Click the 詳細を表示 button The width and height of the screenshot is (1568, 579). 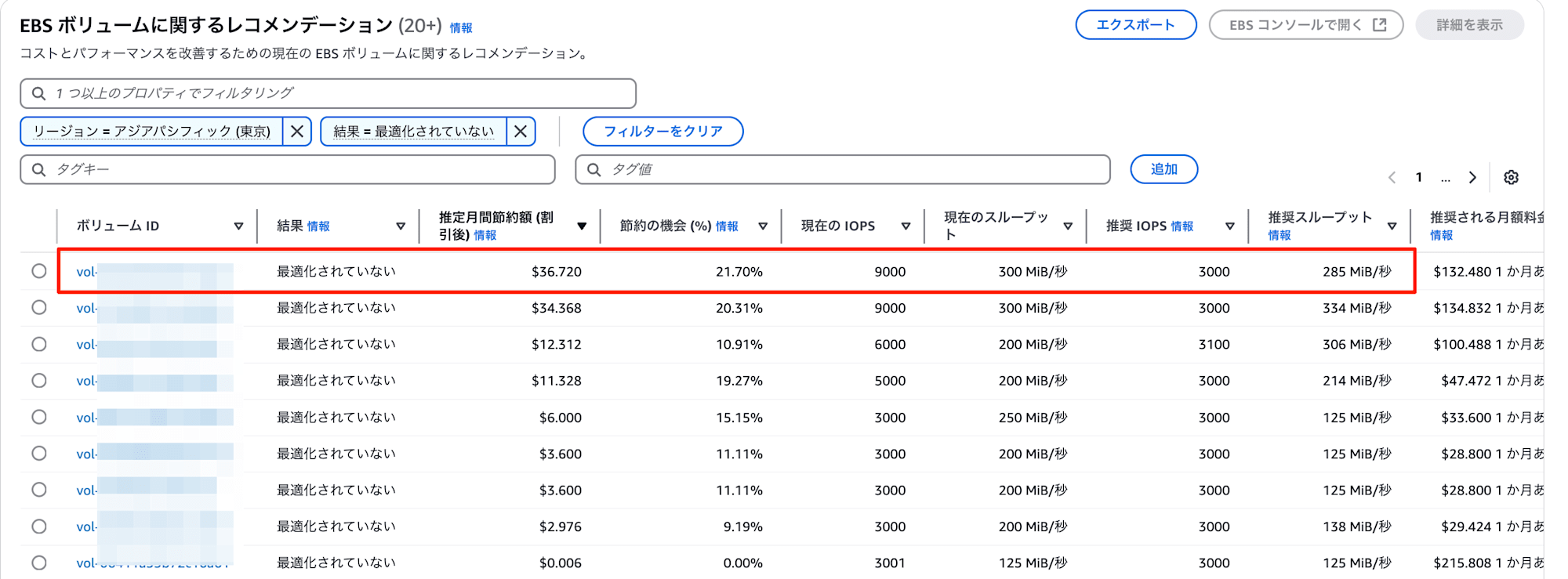pos(1470,25)
